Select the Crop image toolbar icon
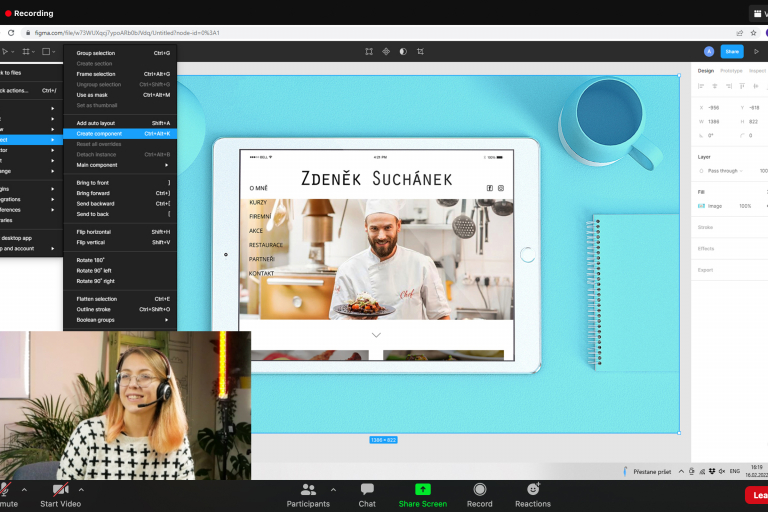The width and height of the screenshot is (768, 512). [x=420, y=51]
